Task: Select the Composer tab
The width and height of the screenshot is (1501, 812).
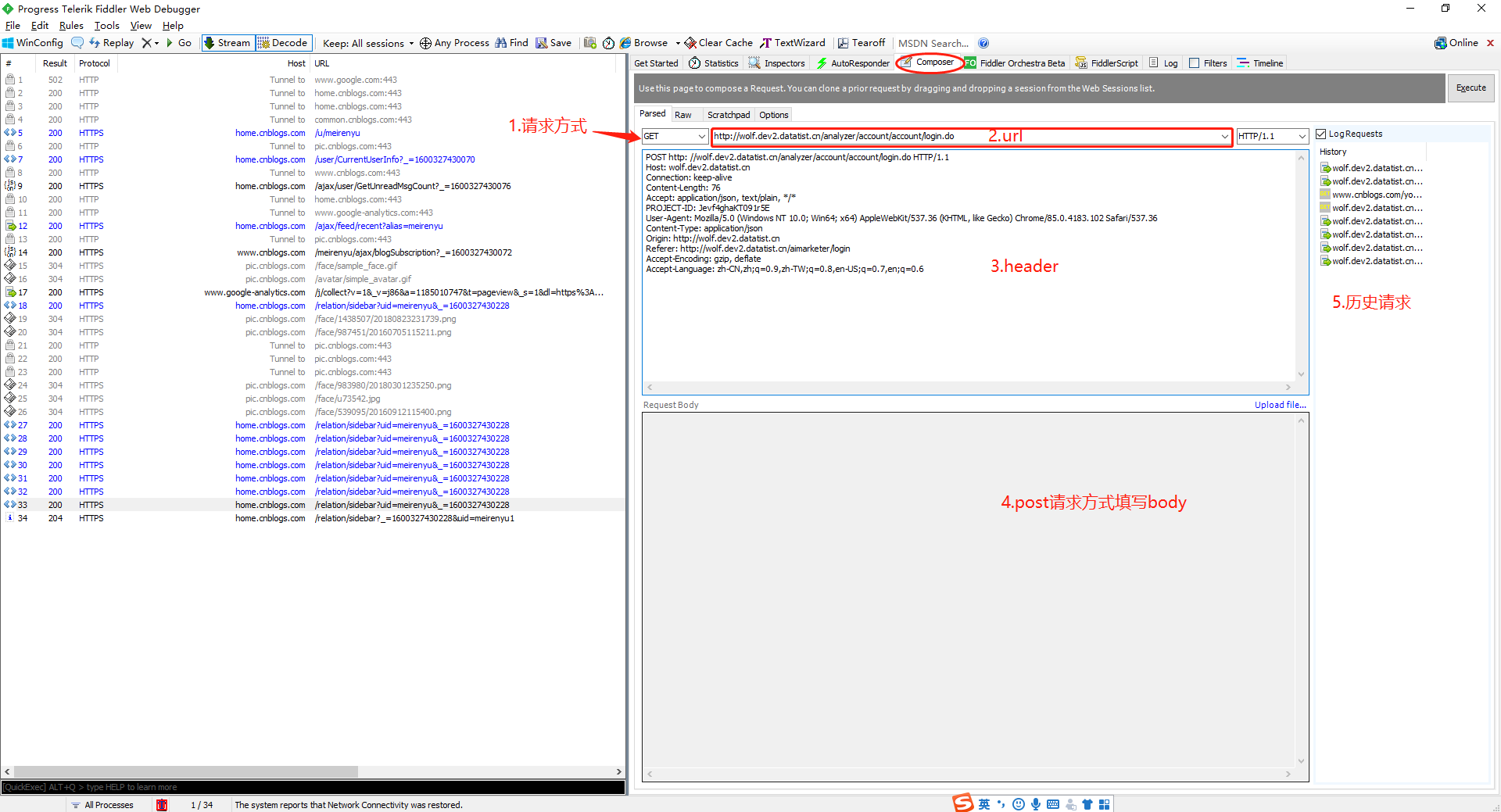Action: (x=928, y=63)
